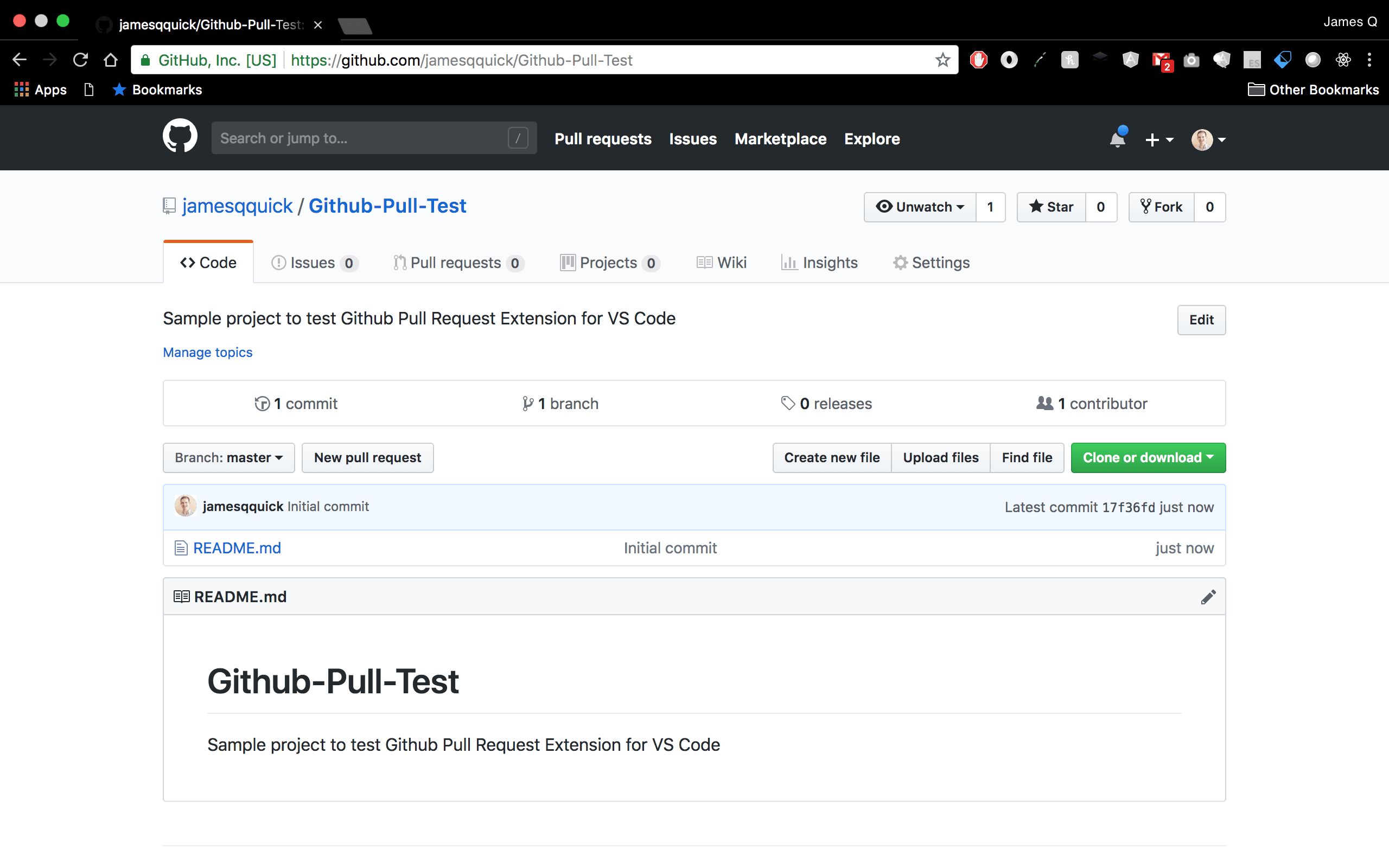View 1 contributor link
The image size is (1389, 868).
point(1092,404)
